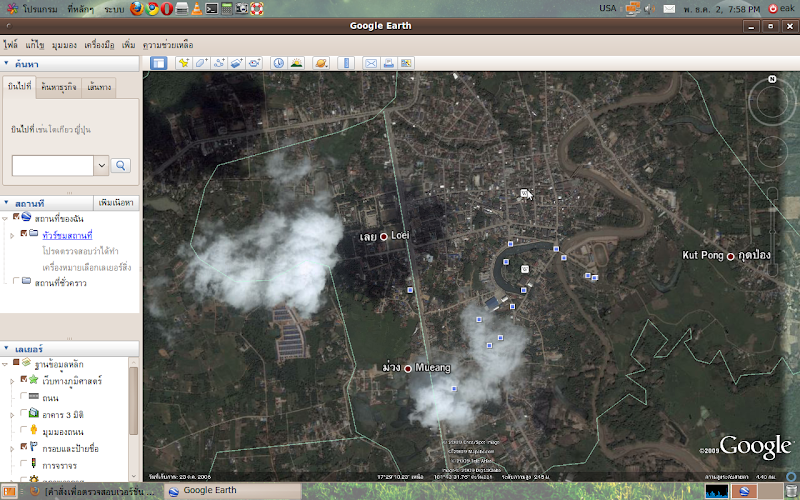Click the เพิ่มเนื้อหา button
Image resolution: width=800 pixels, height=500 pixels.
tap(116, 203)
